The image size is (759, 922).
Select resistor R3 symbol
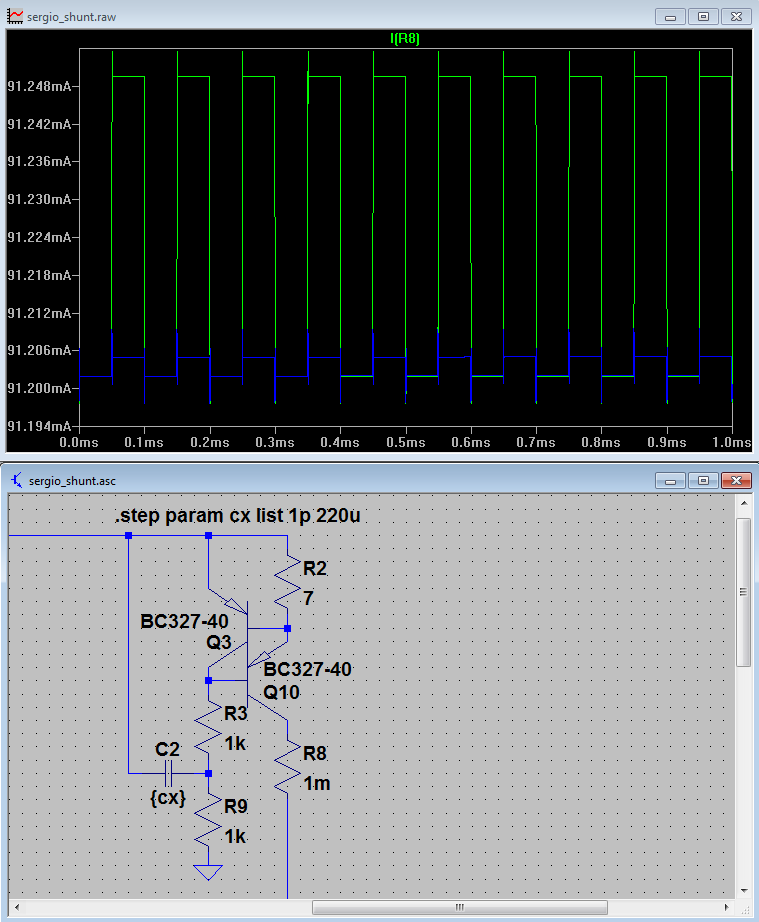(x=208, y=727)
